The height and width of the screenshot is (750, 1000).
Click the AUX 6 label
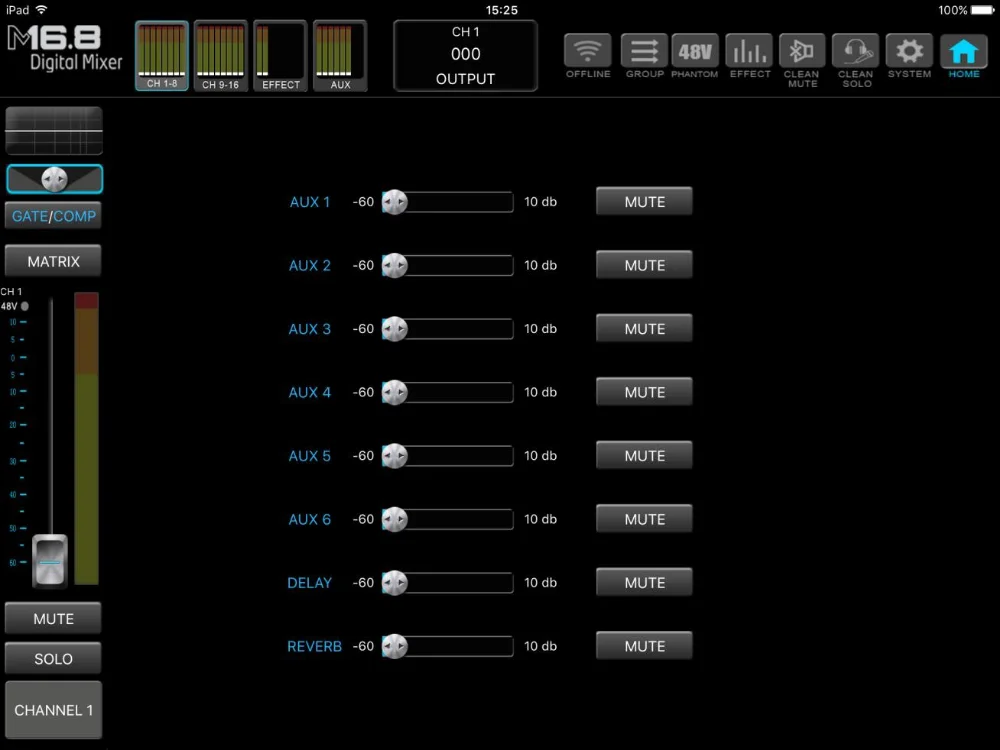[x=310, y=519]
